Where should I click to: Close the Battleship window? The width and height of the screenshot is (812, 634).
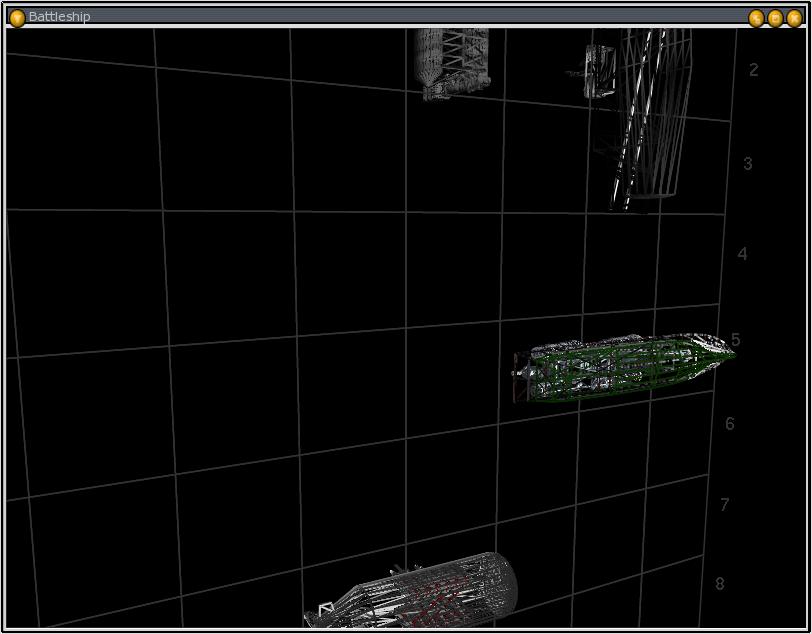794,19
